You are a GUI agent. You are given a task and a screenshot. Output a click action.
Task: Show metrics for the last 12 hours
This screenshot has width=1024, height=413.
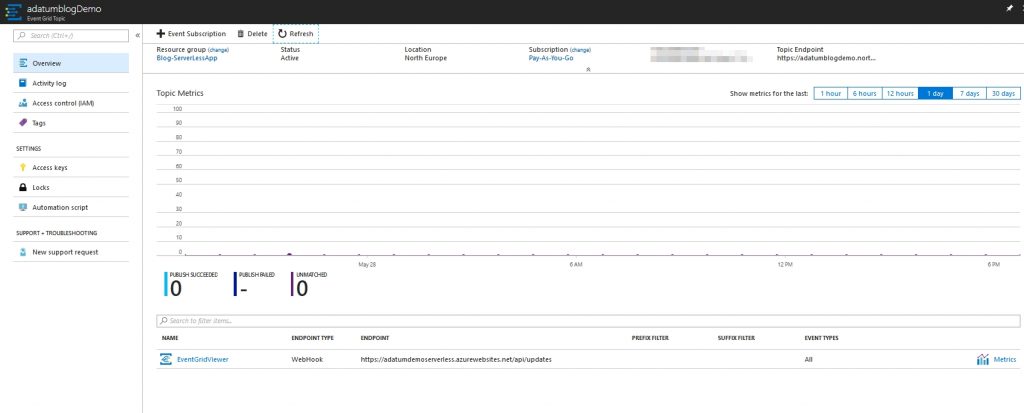tap(900, 93)
